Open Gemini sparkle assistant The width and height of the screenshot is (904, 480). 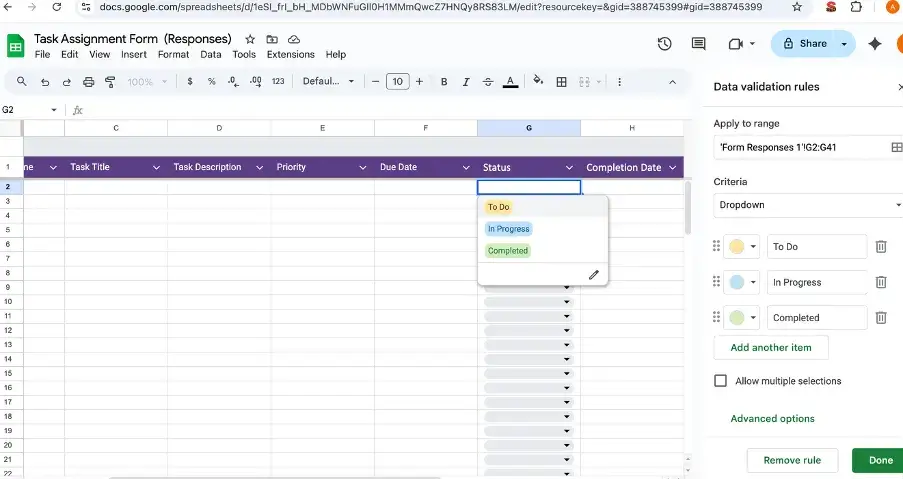(875, 44)
